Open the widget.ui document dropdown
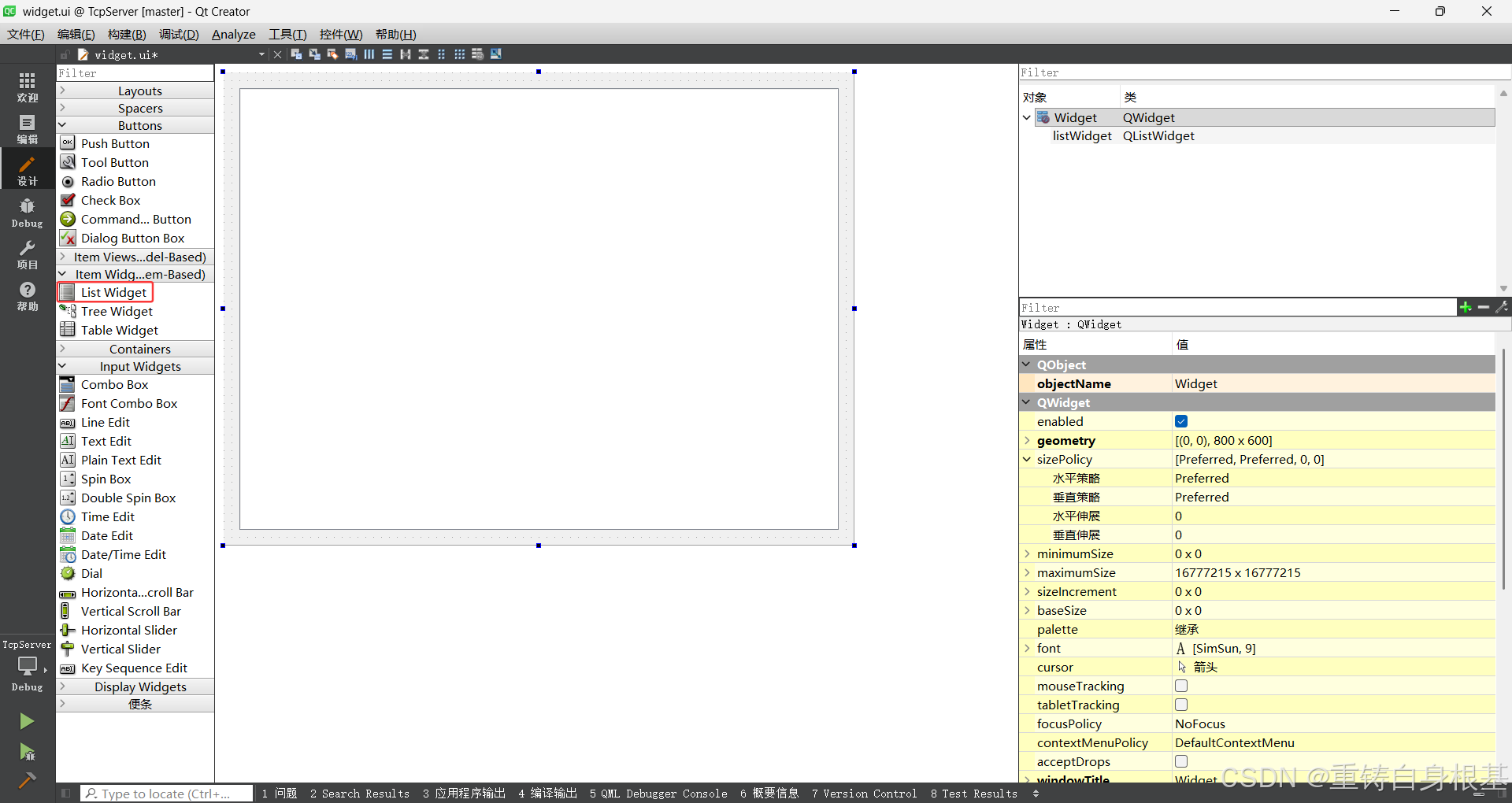Screen dimensions: 1512x803 (261, 54)
